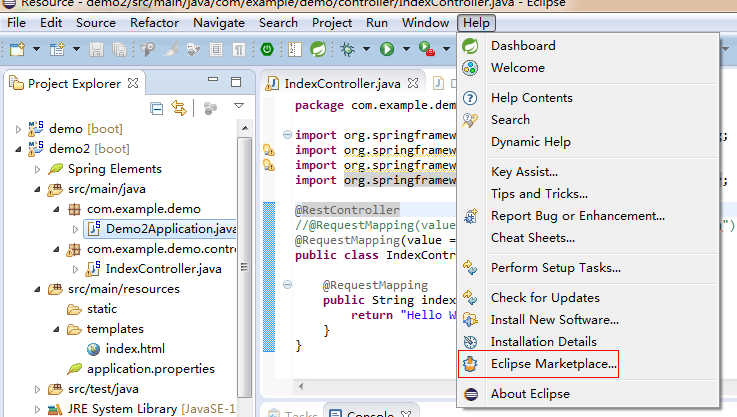Click the New wizard toolbar icon
The height and width of the screenshot is (417, 737).
(x=17, y=49)
